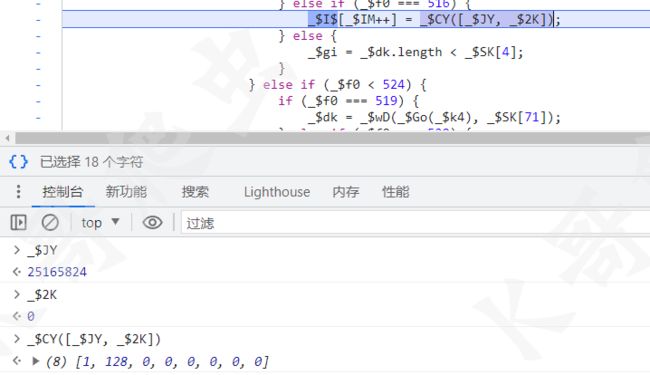Click the else if (_$f0 < 524) line

(337, 85)
